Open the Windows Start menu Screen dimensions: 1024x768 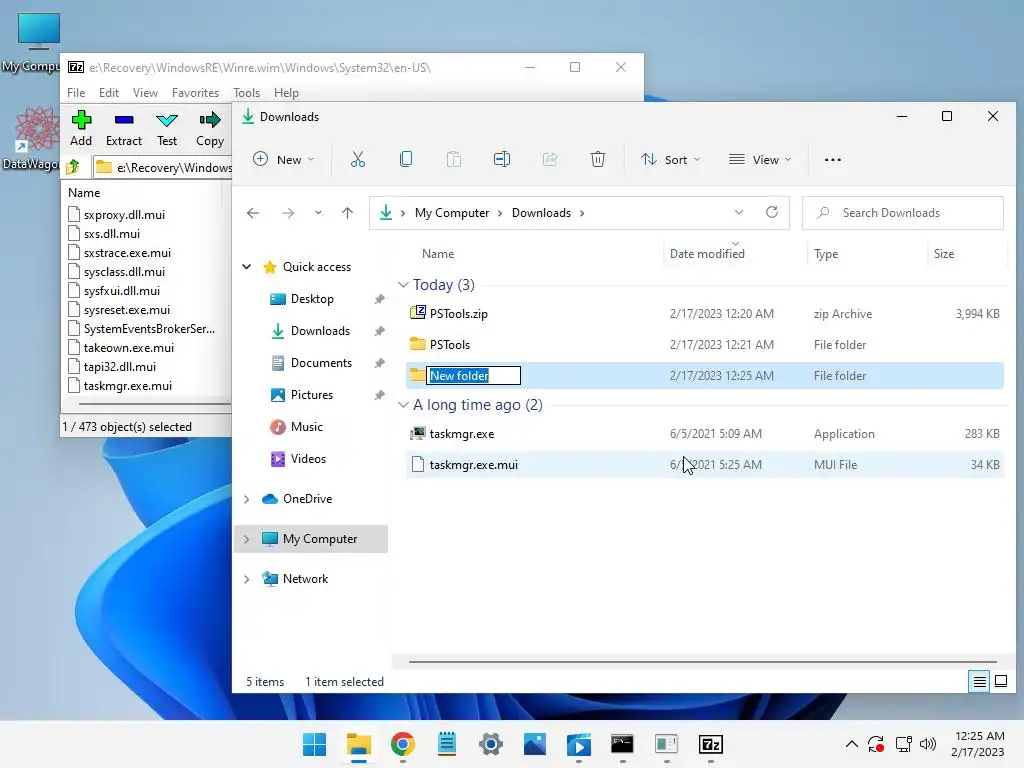[314, 744]
